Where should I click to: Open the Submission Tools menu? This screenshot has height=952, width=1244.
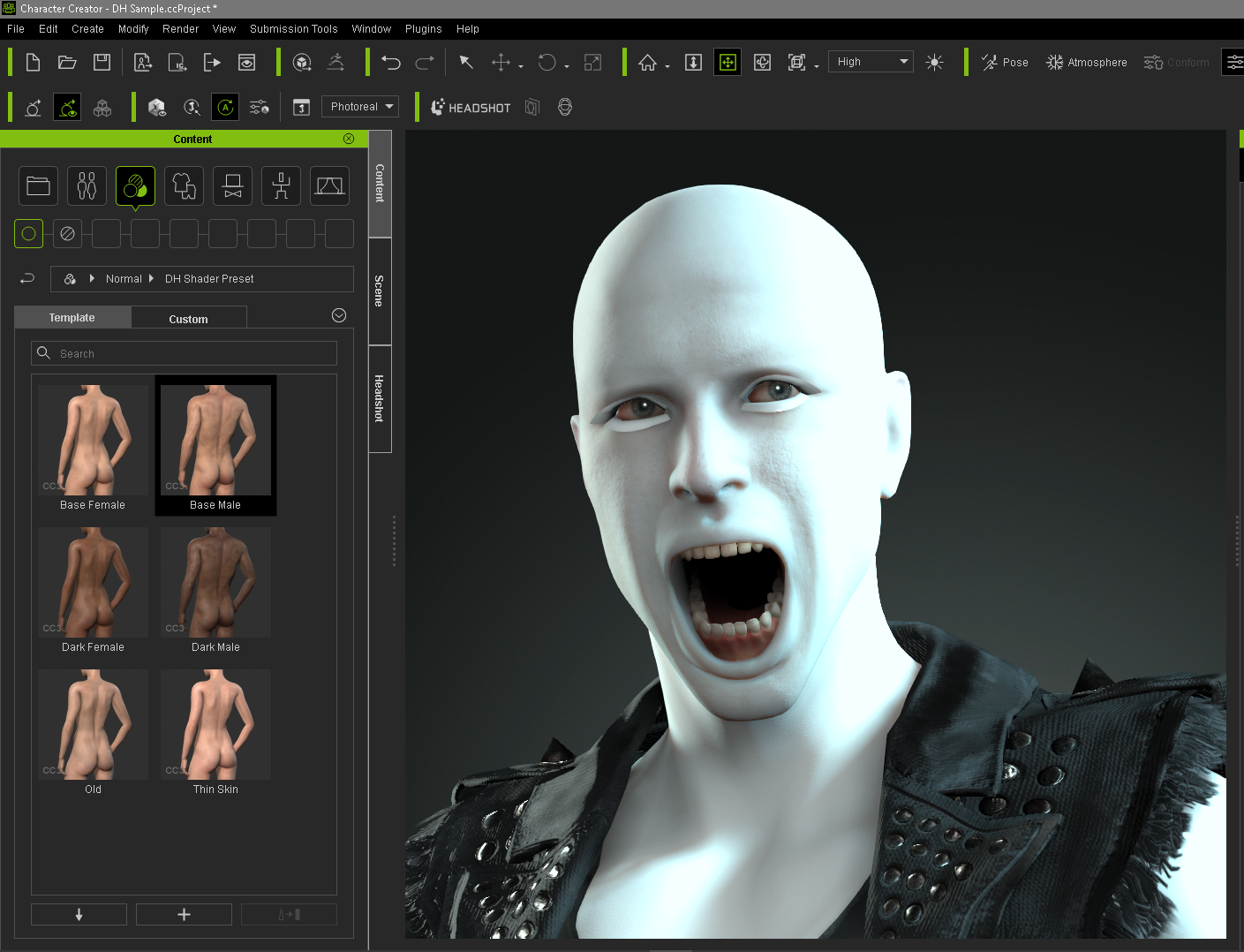click(x=293, y=29)
